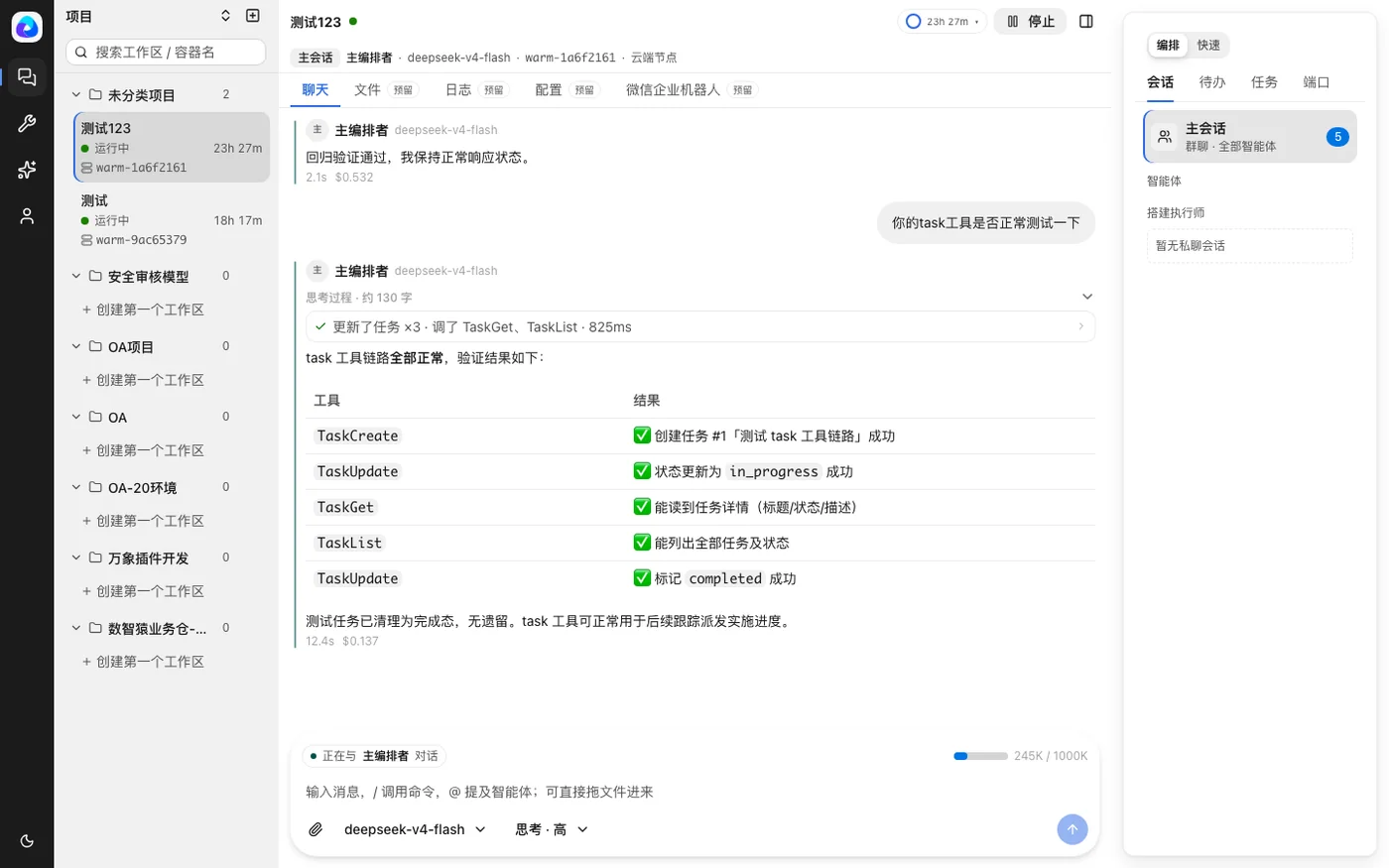This screenshot has height=868, width=1389.
Task: Open the 主会话 group chat item
Action: (x=1250, y=137)
